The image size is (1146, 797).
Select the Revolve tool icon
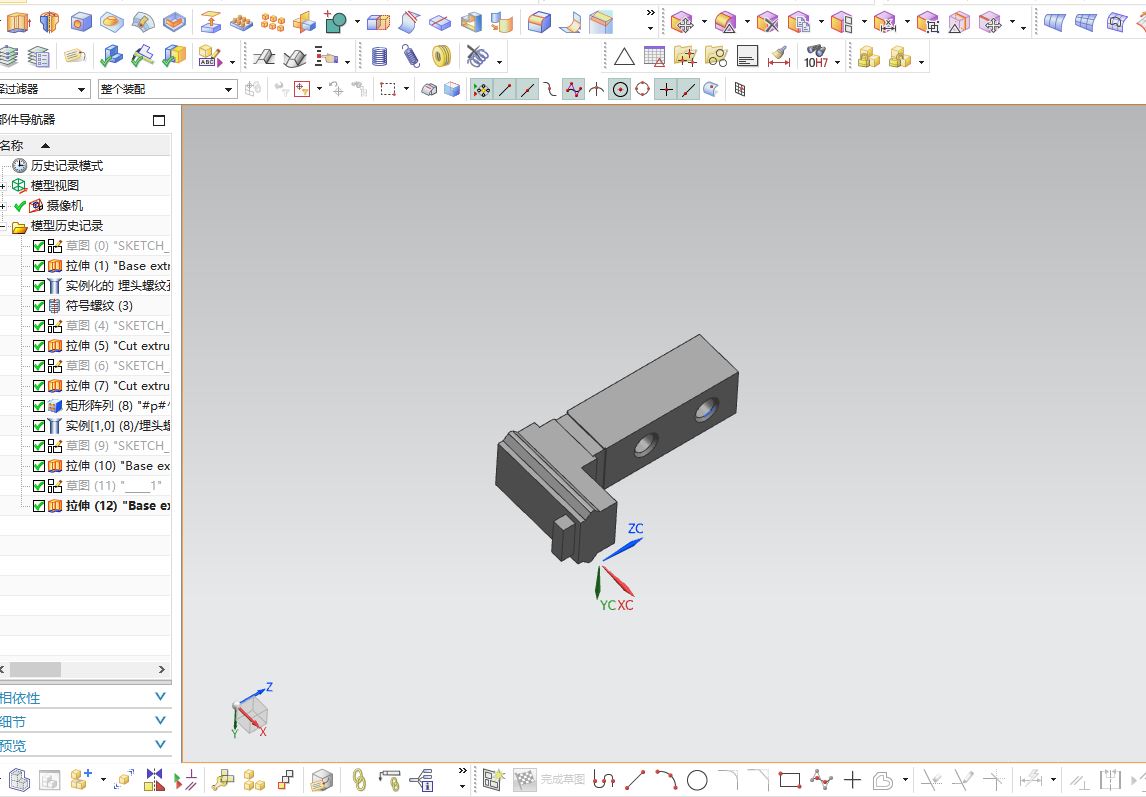(50, 22)
